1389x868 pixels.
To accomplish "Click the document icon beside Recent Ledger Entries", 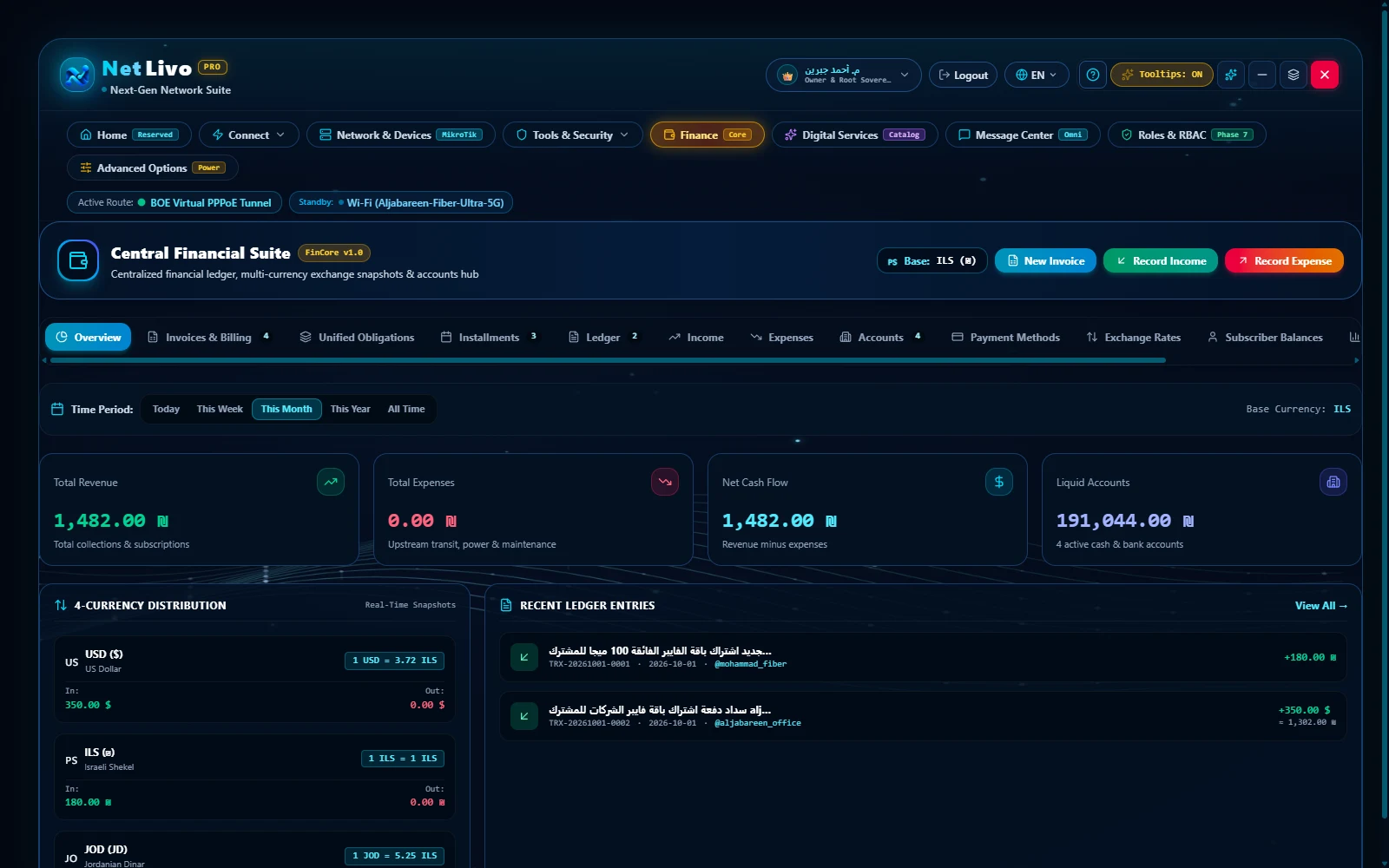I will pyautogui.click(x=506, y=605).
